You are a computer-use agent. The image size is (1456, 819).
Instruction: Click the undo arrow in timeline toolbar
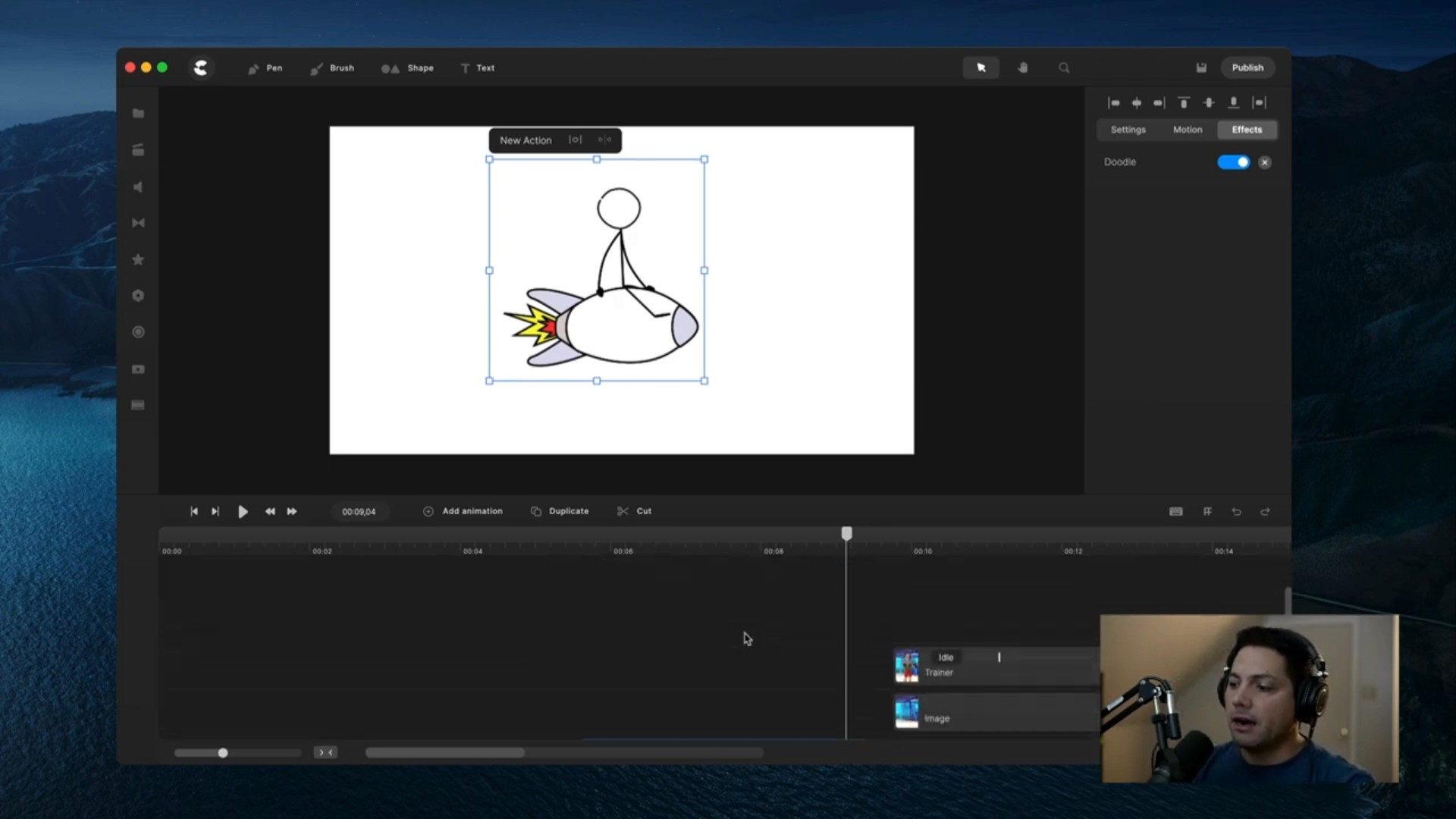point(1236,512)
